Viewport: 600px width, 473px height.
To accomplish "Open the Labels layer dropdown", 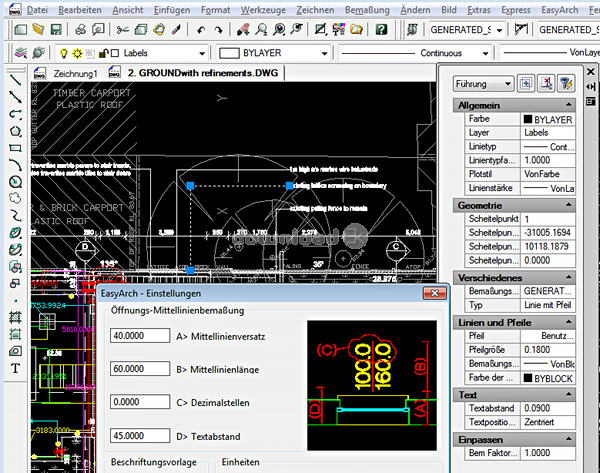I will pos(202,54).
